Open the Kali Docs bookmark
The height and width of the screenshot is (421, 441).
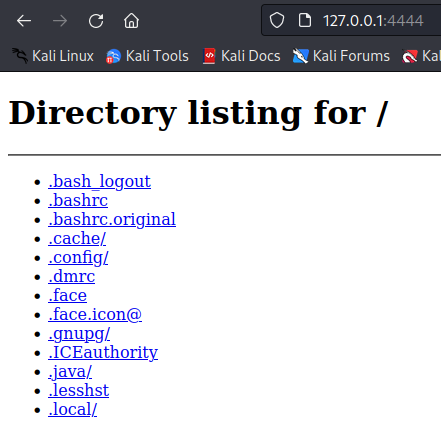click(242, 56)
